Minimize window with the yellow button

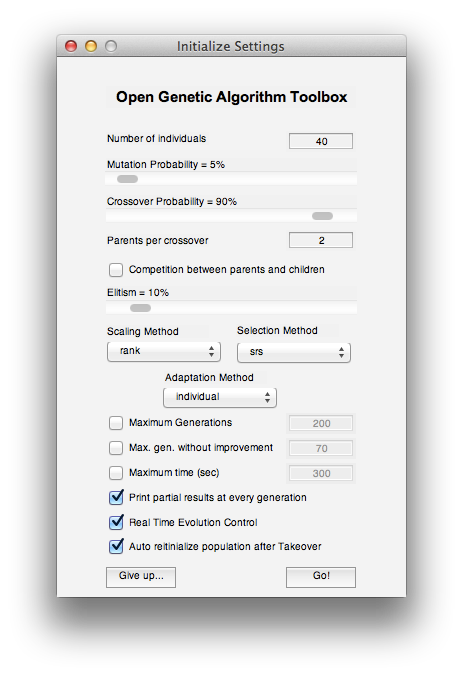pos(91,46)
